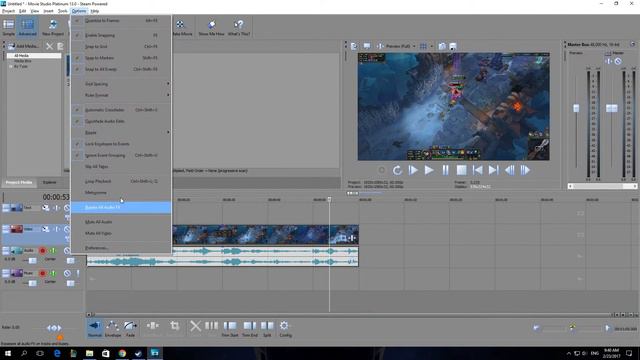Switch to Explorer tab
Screen dimensions: 640x360
point(49,182)
